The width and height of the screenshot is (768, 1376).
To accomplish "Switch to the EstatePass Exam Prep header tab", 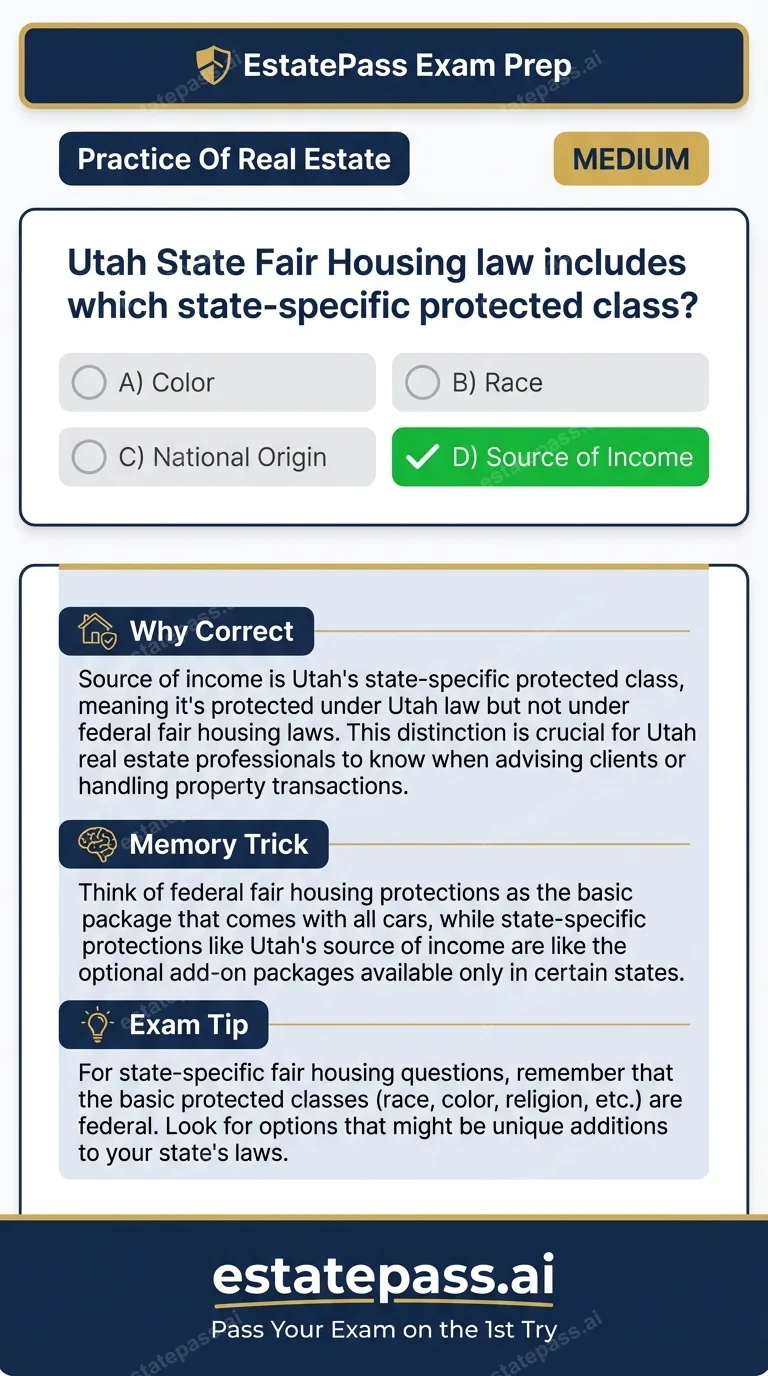I will pos(384,65).
